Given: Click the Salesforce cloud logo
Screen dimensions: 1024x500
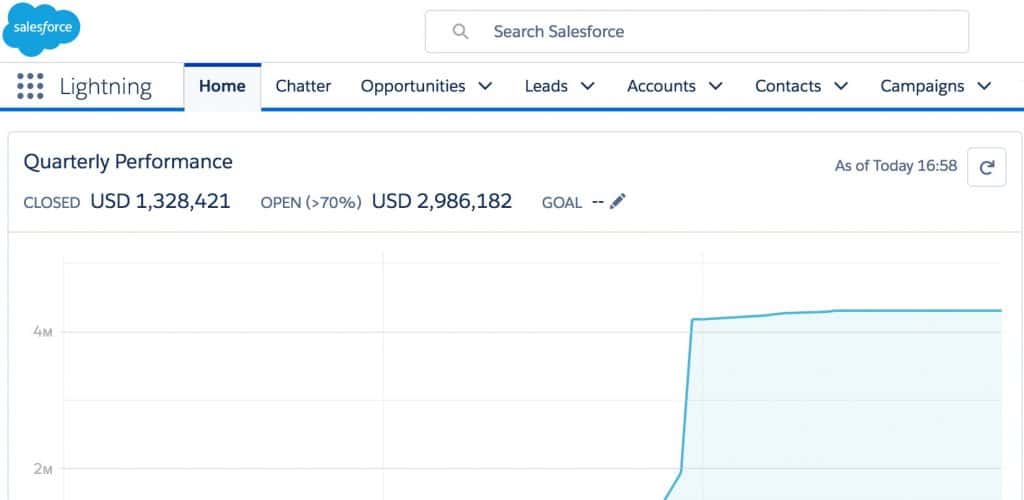Looking at the screenshot, I should 41,29.
